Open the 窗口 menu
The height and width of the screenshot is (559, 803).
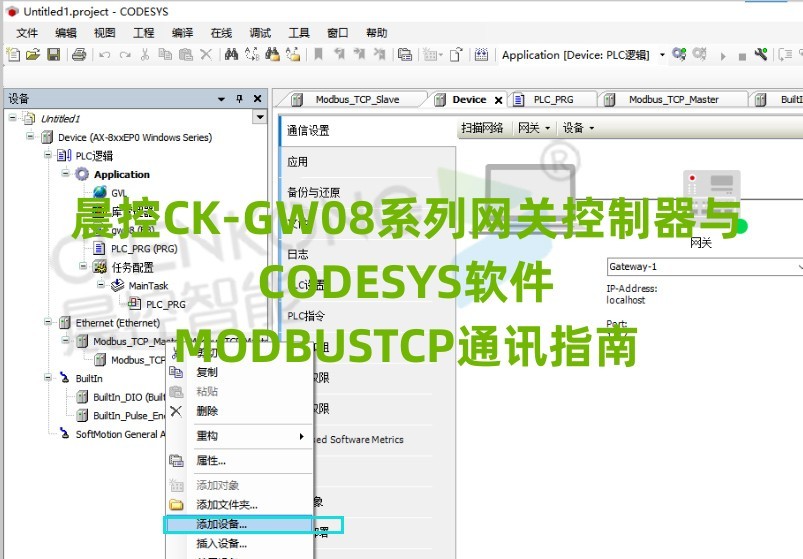(338, 33)
